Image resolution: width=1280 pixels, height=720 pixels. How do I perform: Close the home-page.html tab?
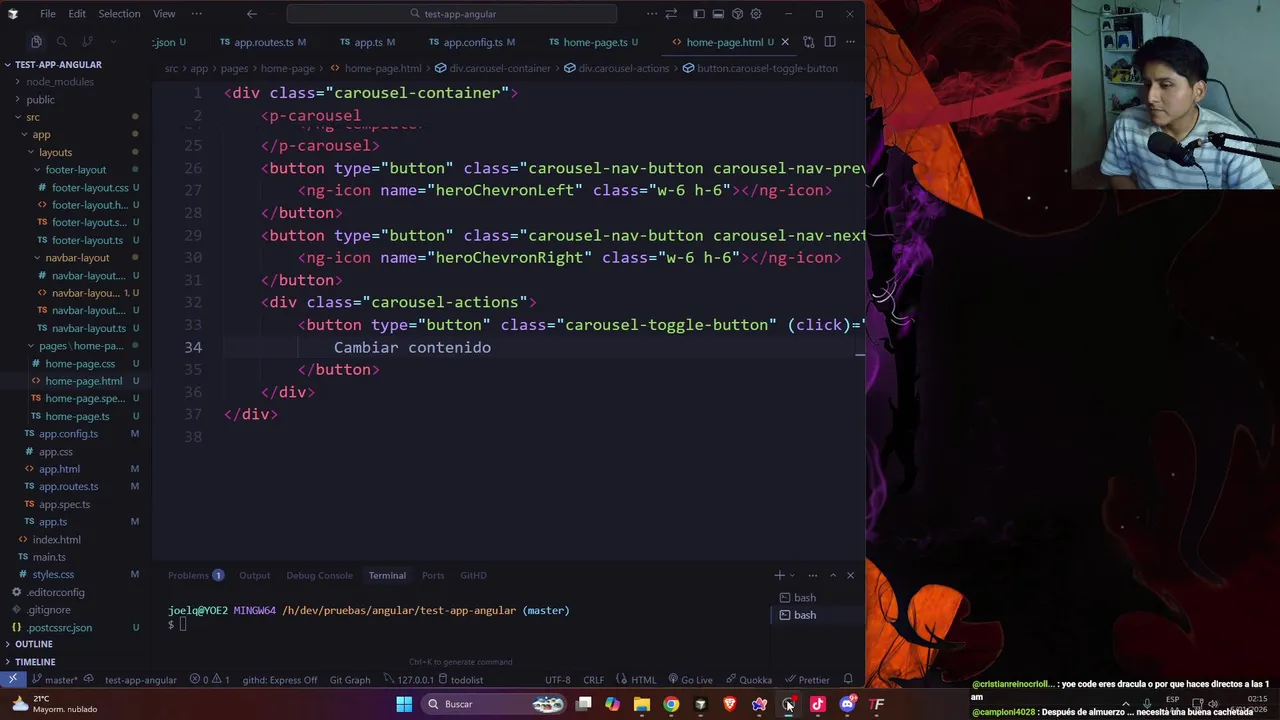tap(785, 42)
